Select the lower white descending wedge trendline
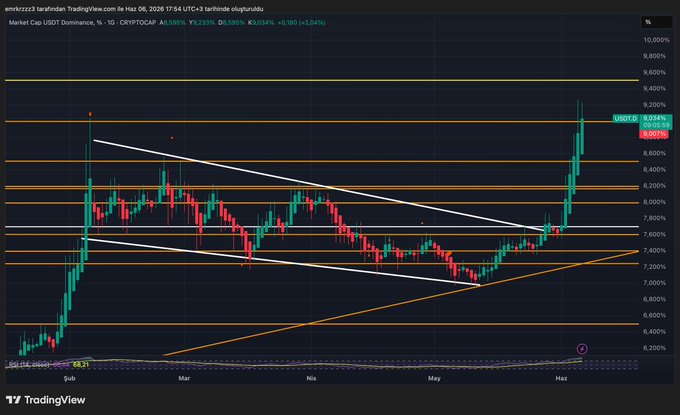The image size is (680, 415). click(x=280, y=261)
